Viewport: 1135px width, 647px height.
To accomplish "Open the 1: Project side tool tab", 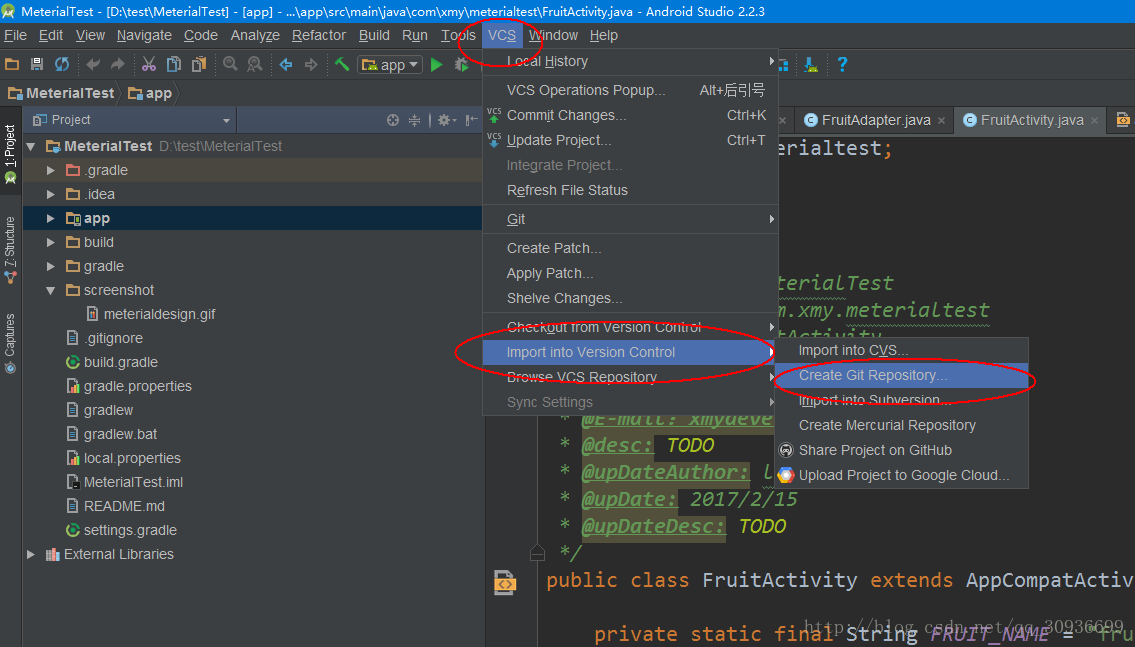I will point(10,153).
